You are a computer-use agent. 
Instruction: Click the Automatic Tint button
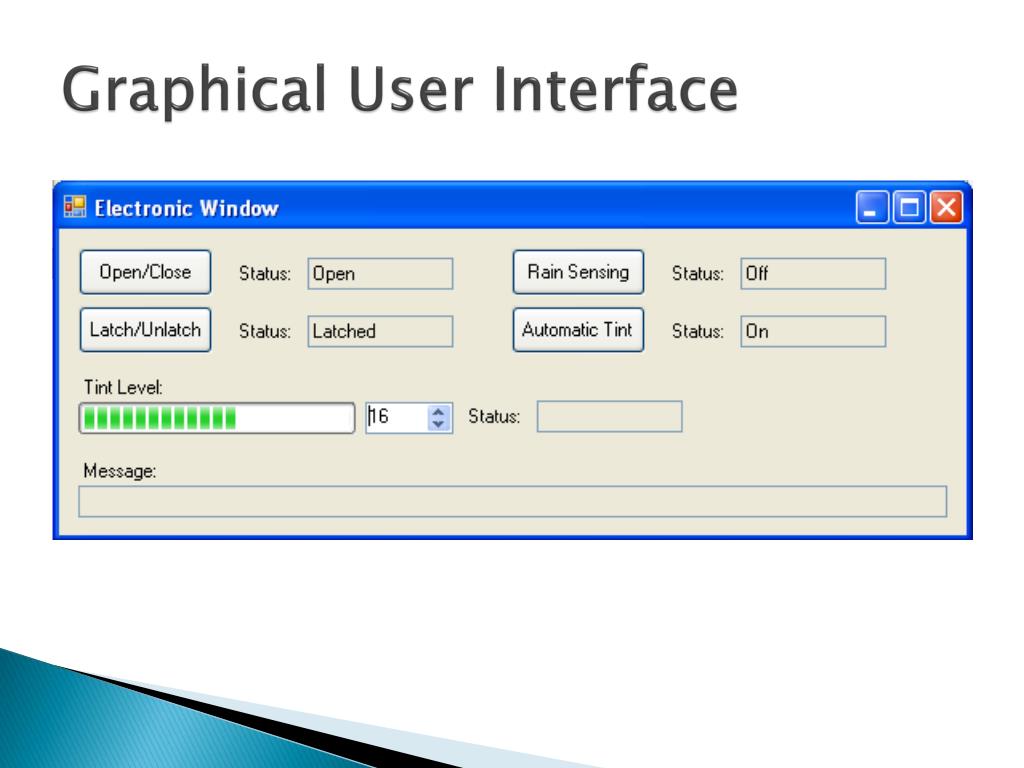click(x=578, y=330)
